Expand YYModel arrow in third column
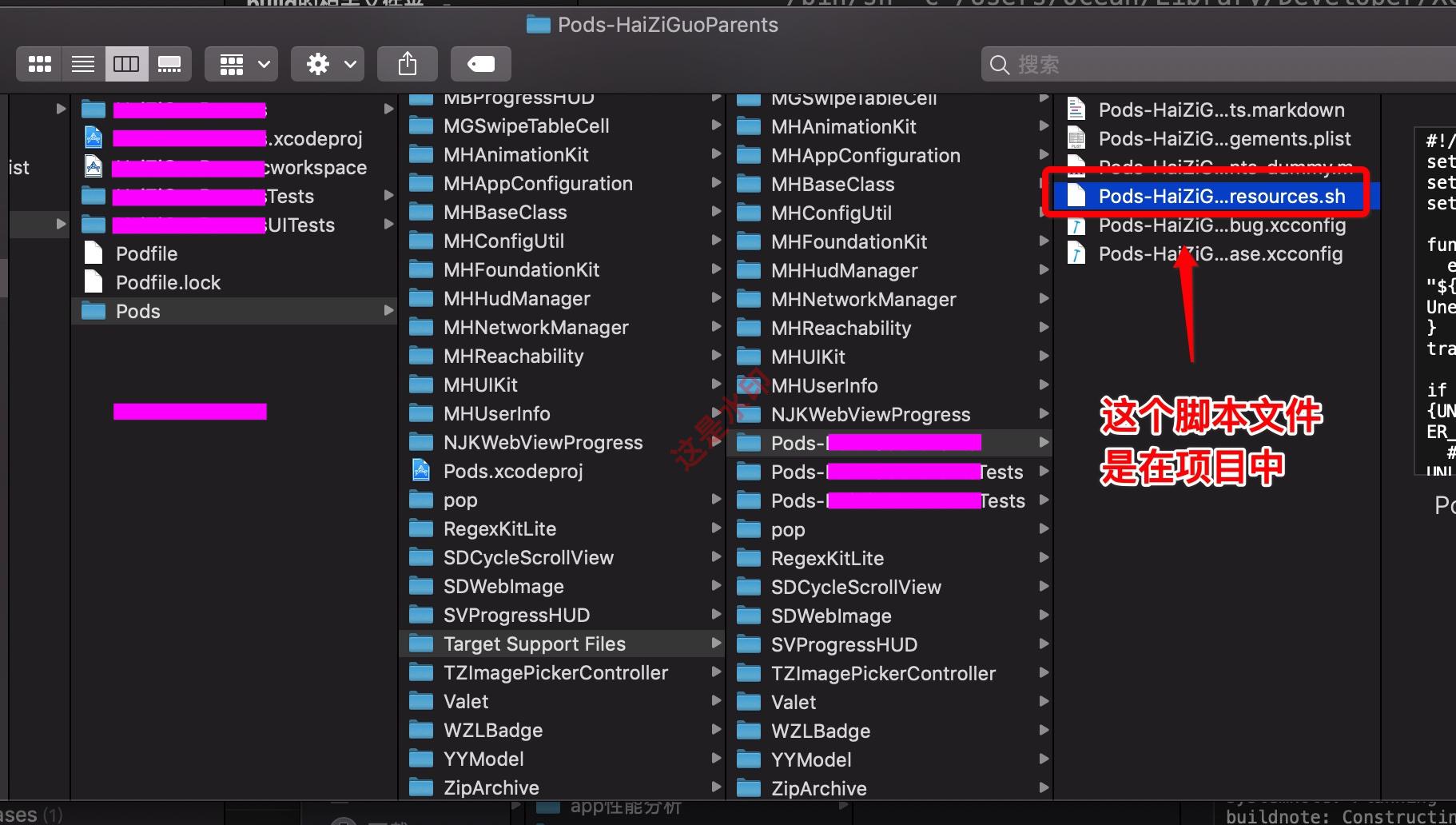 [x=1044, y=759]
